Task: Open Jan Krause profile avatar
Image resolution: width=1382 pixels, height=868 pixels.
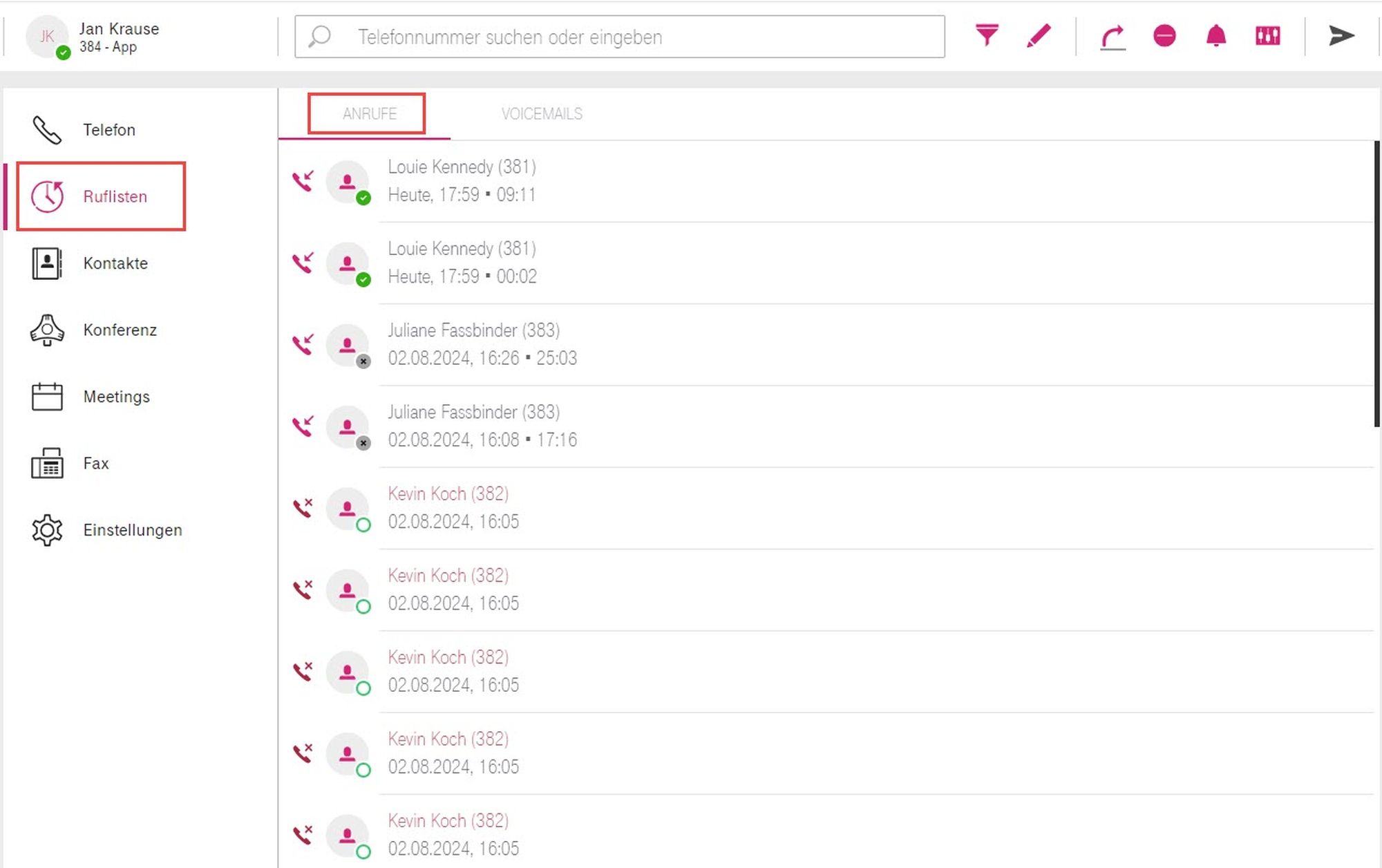Action: pyautogui.click(x=47, y=37)
